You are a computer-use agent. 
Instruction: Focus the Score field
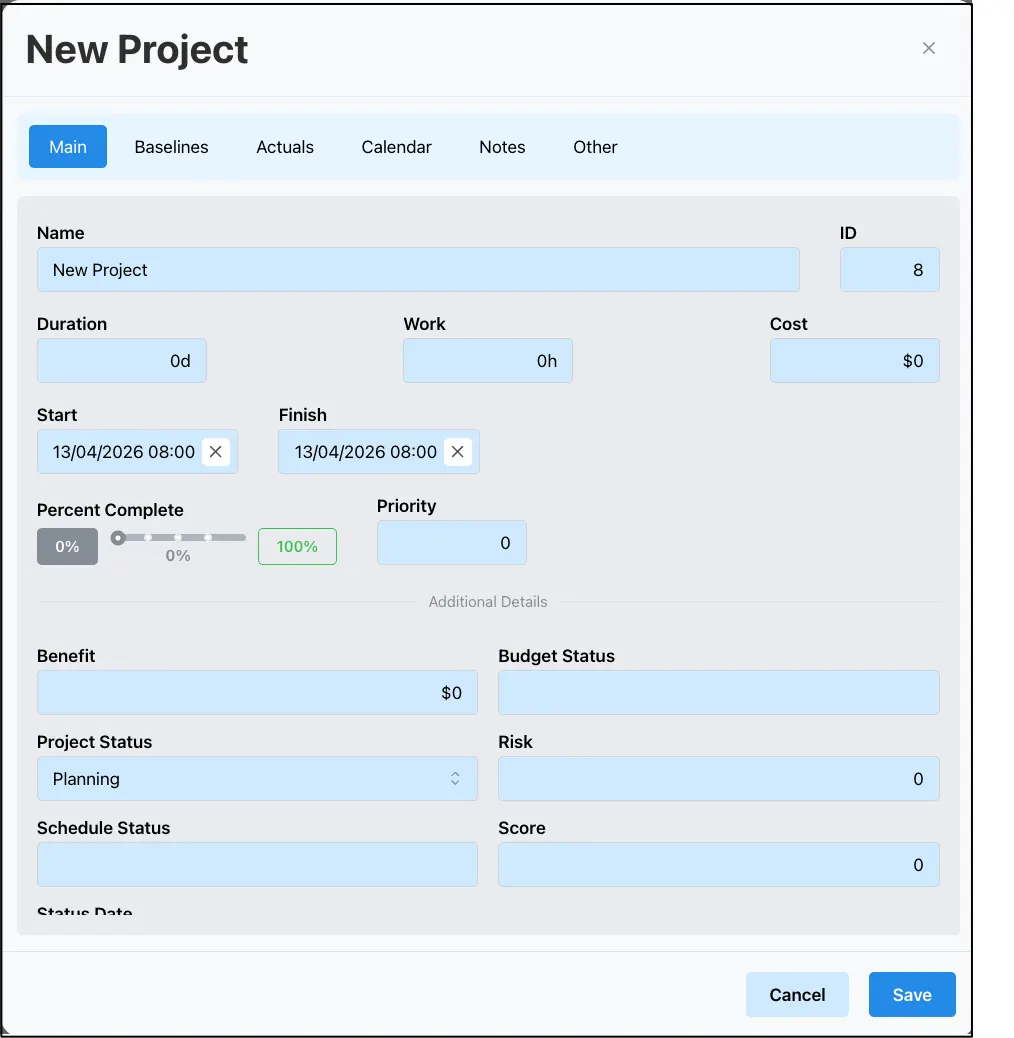pos(719,865)
